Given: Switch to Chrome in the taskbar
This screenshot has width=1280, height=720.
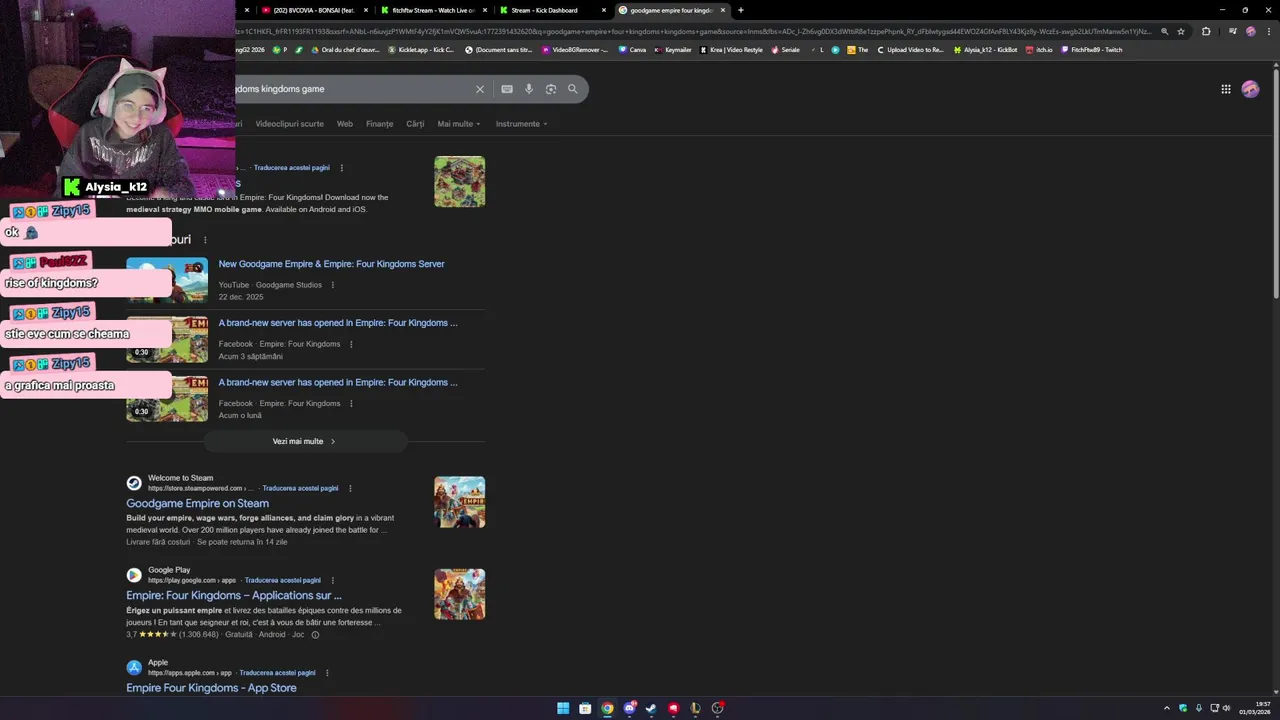Looking at the screenshot, I should pyautogui.click(x=607, y=708).
